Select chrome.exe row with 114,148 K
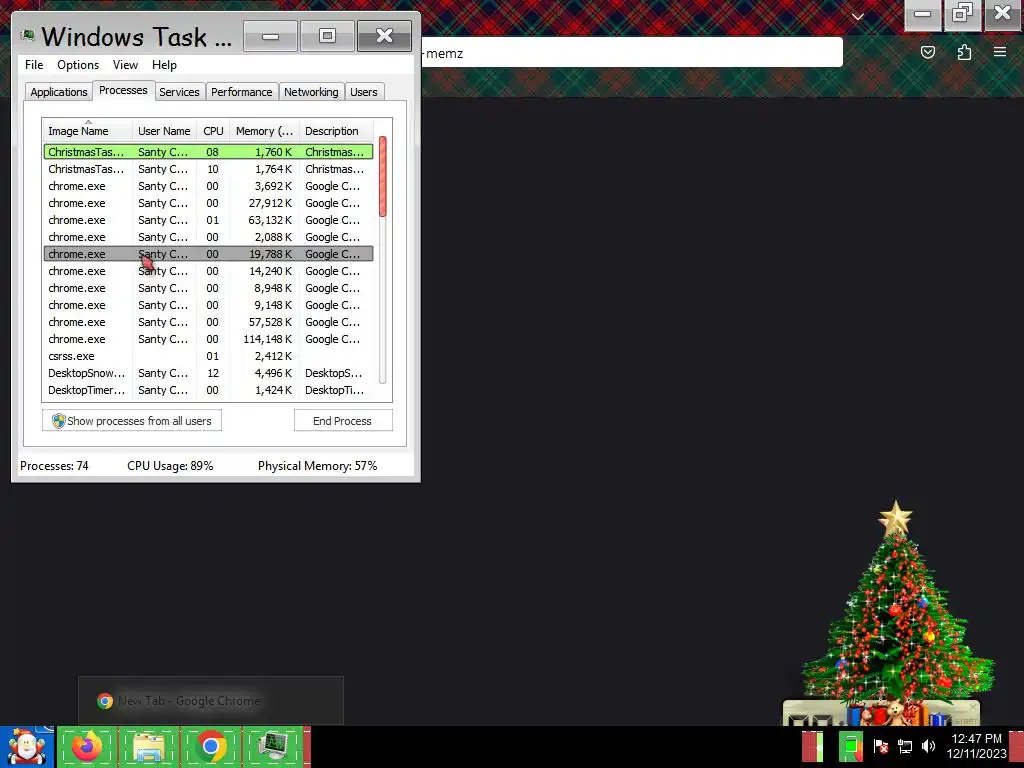This screenshot has height=768, width=1024. 208,339
